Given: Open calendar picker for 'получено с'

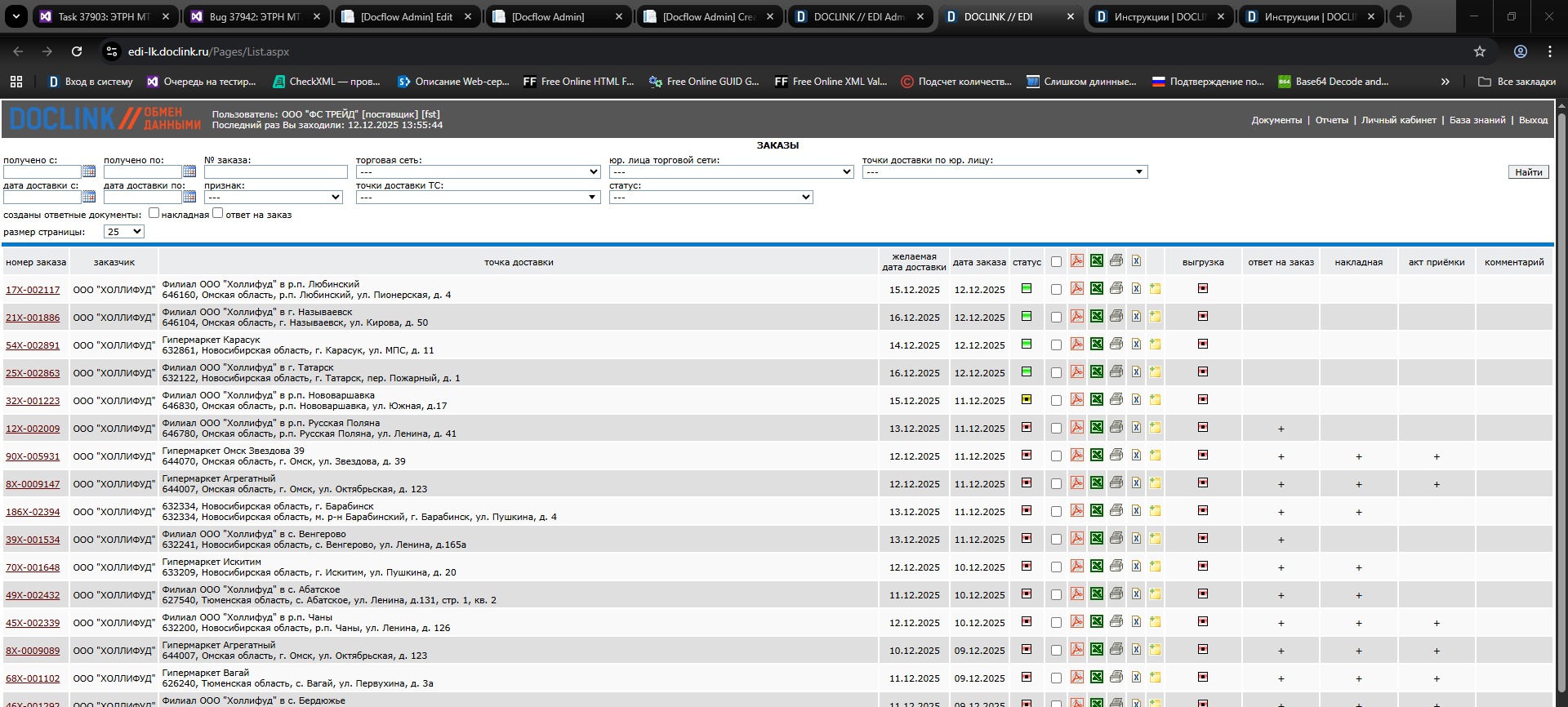Looking at the screenshot, I should coord(89,172).
